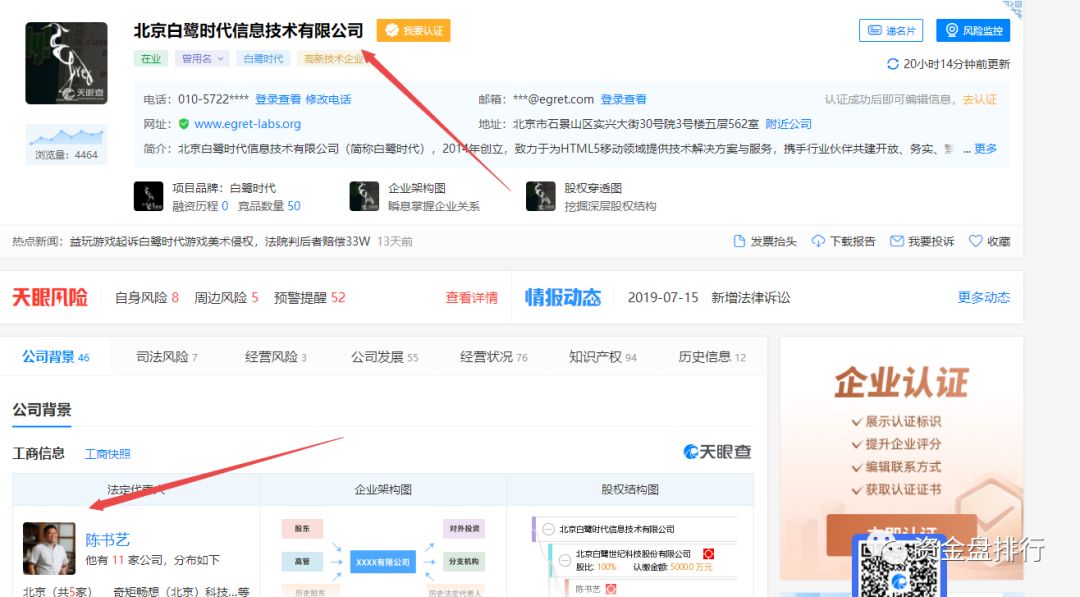
Task: Open the 曾用名 dropdown tag
Action: coord(202,59)
